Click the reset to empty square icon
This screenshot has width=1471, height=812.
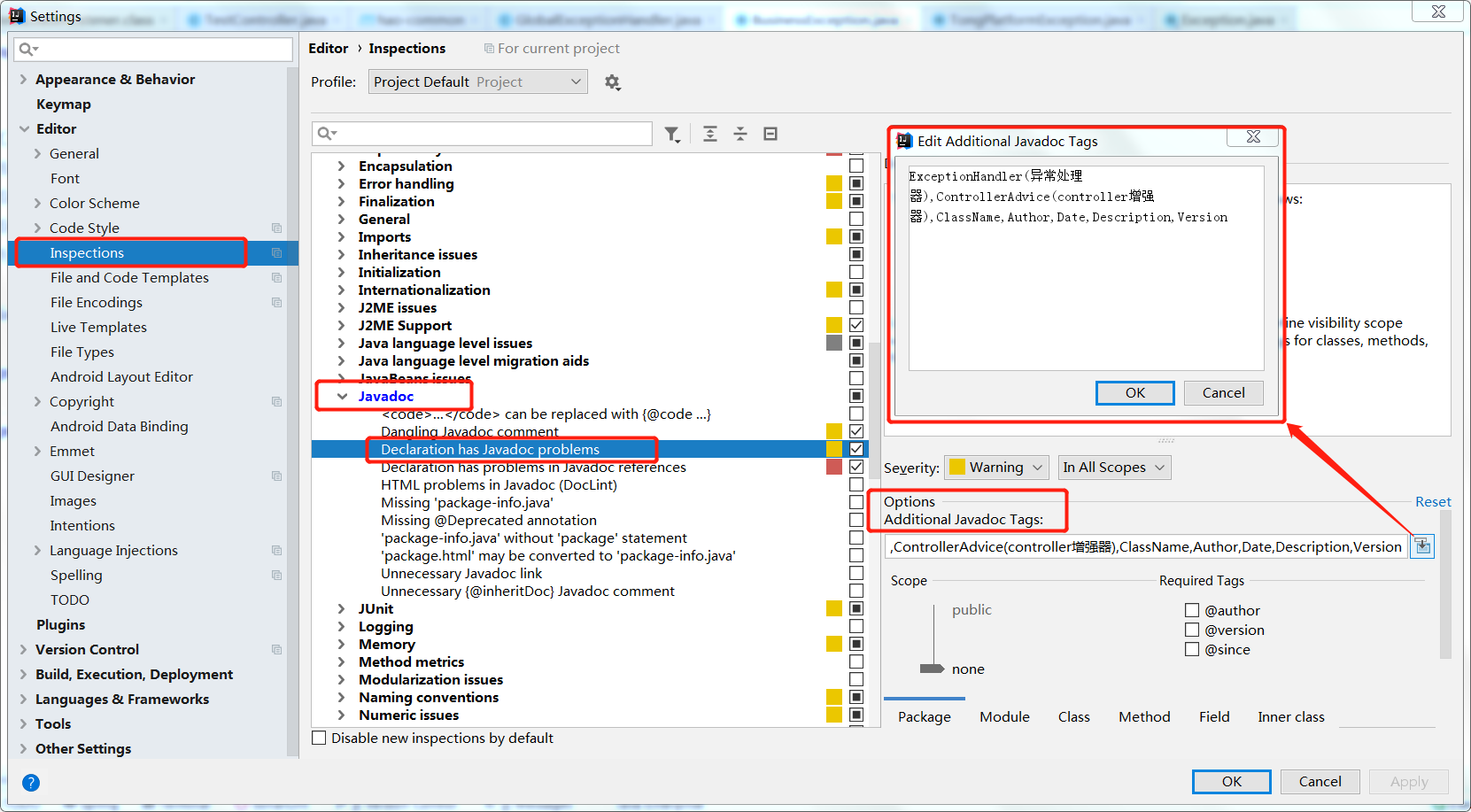[770, 134]
